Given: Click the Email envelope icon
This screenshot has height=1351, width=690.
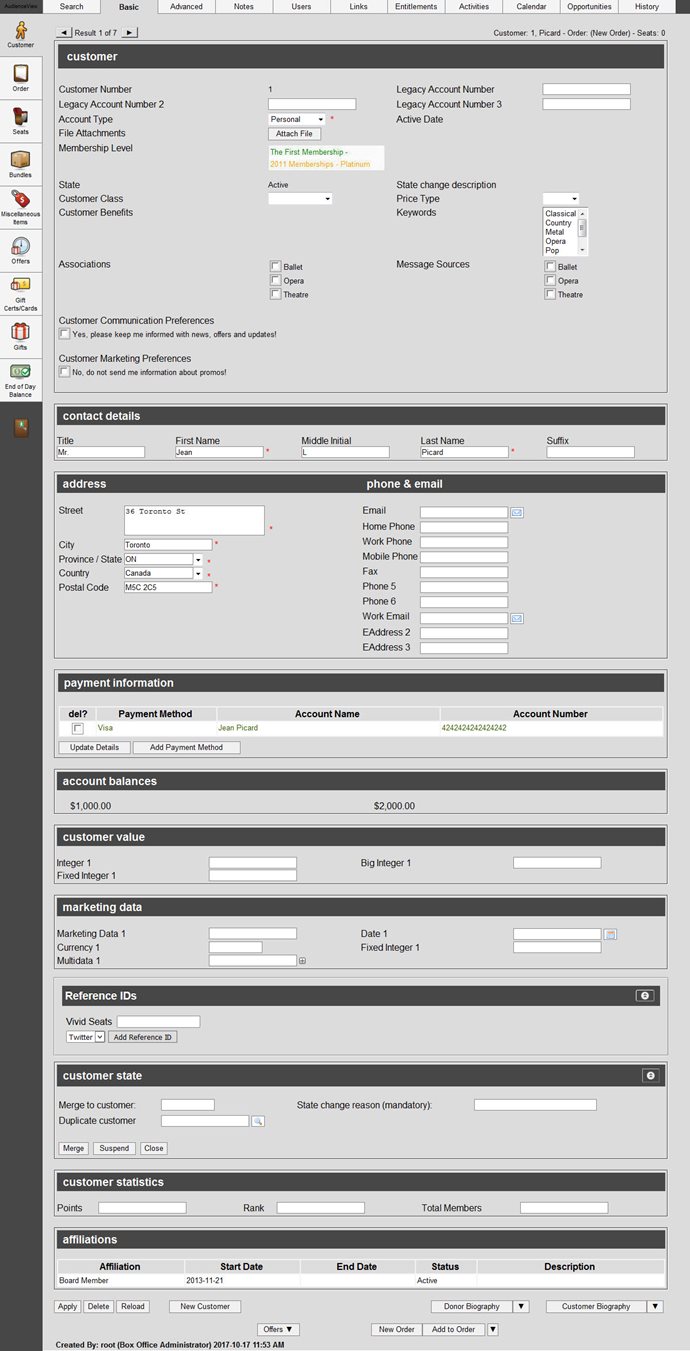Looking at the screenshot, I should tap(517, 512).
